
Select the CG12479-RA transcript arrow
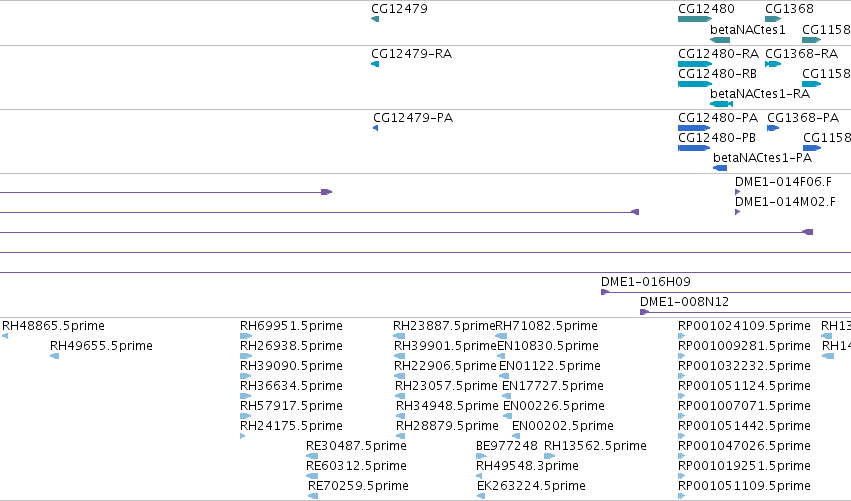(x=375, y=64)
